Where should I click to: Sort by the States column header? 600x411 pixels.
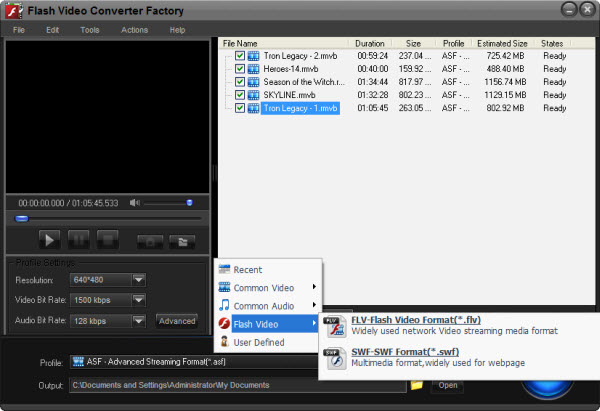click(x=552, y=44)
